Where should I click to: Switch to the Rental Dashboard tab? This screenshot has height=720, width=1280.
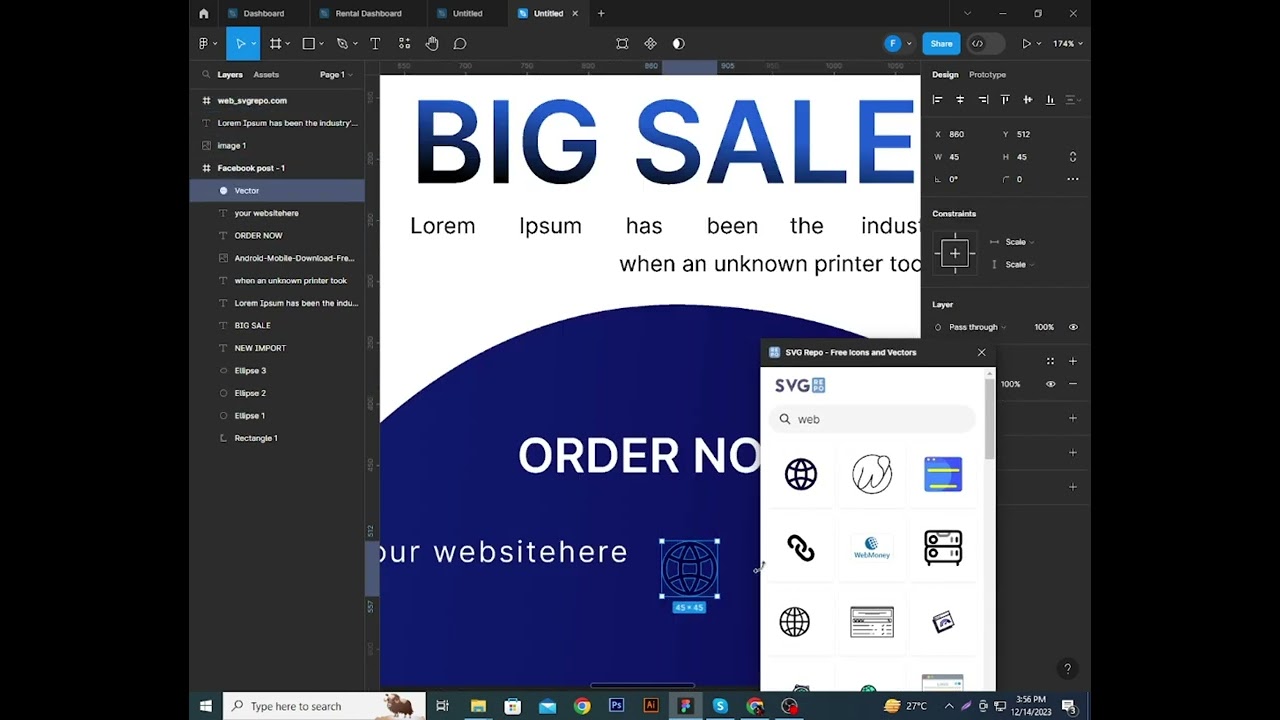tap(368, 13)
